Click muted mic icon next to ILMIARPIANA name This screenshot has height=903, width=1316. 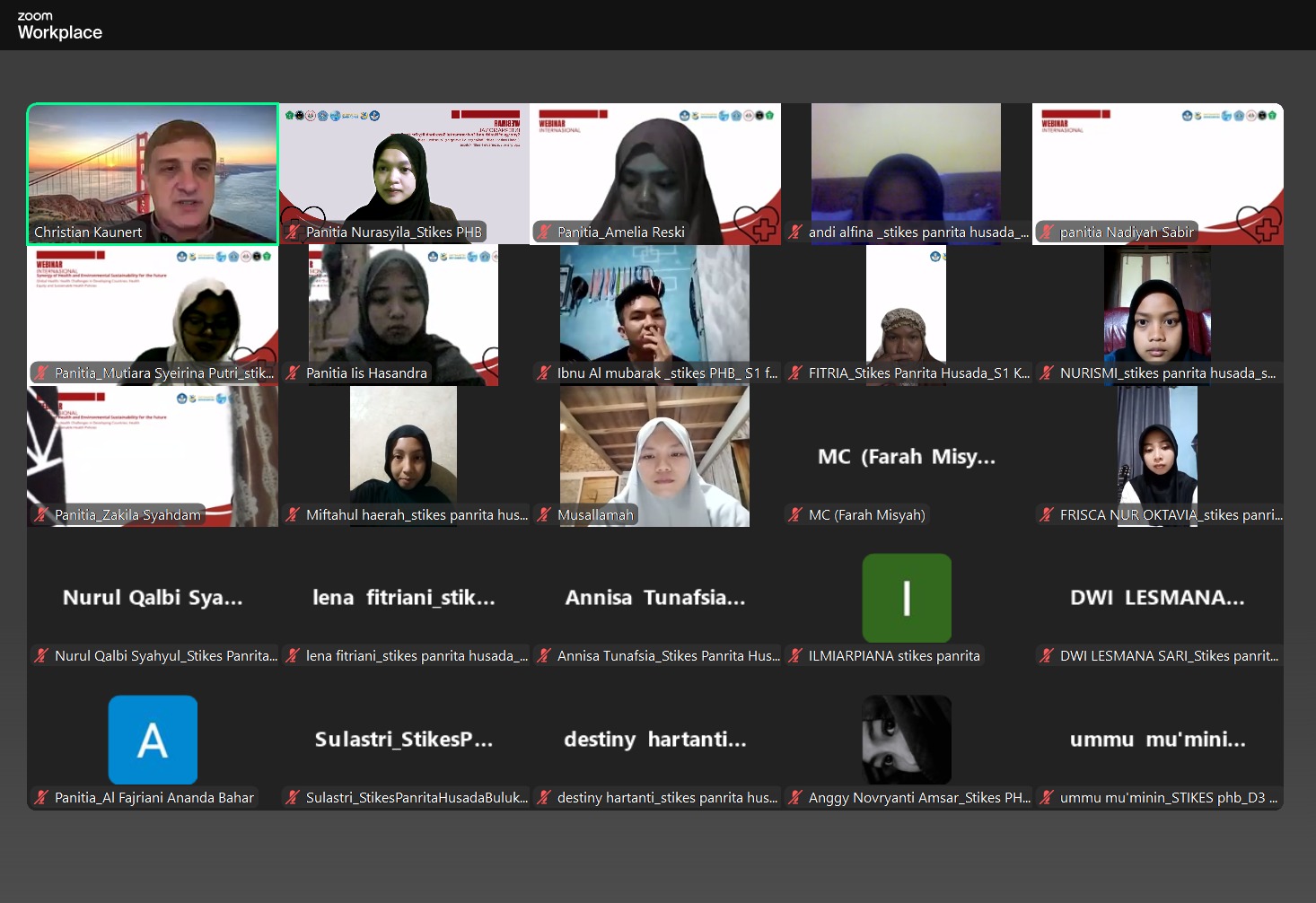795,656
